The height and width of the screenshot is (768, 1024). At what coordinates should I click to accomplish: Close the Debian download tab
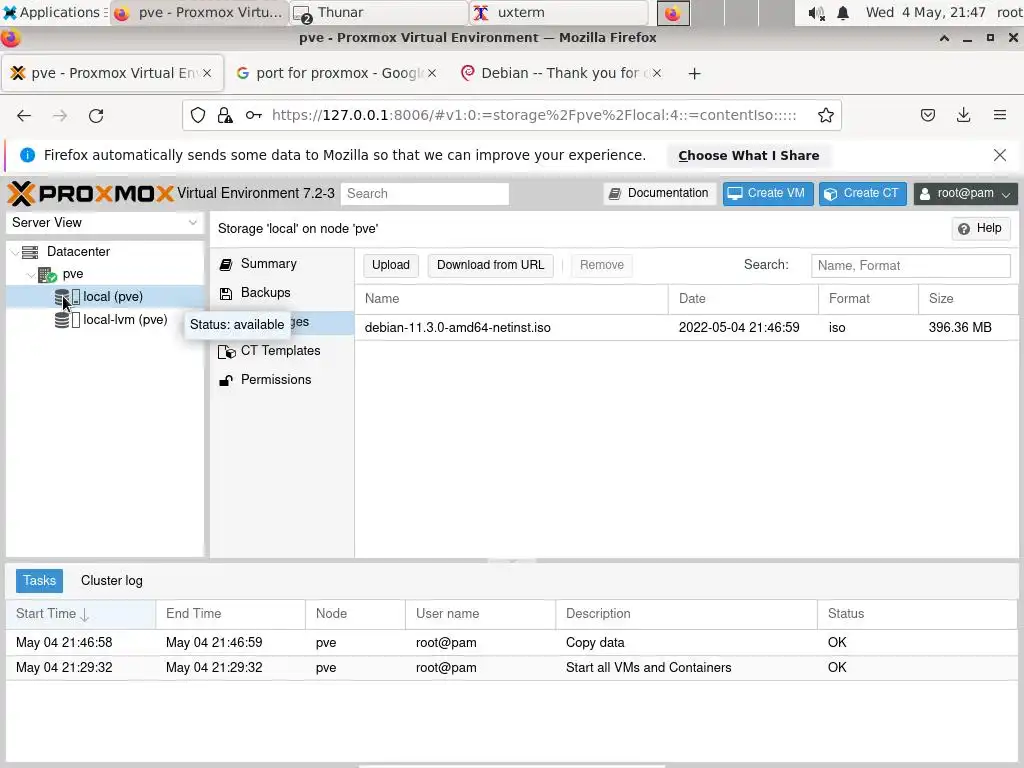coord(657,73)
